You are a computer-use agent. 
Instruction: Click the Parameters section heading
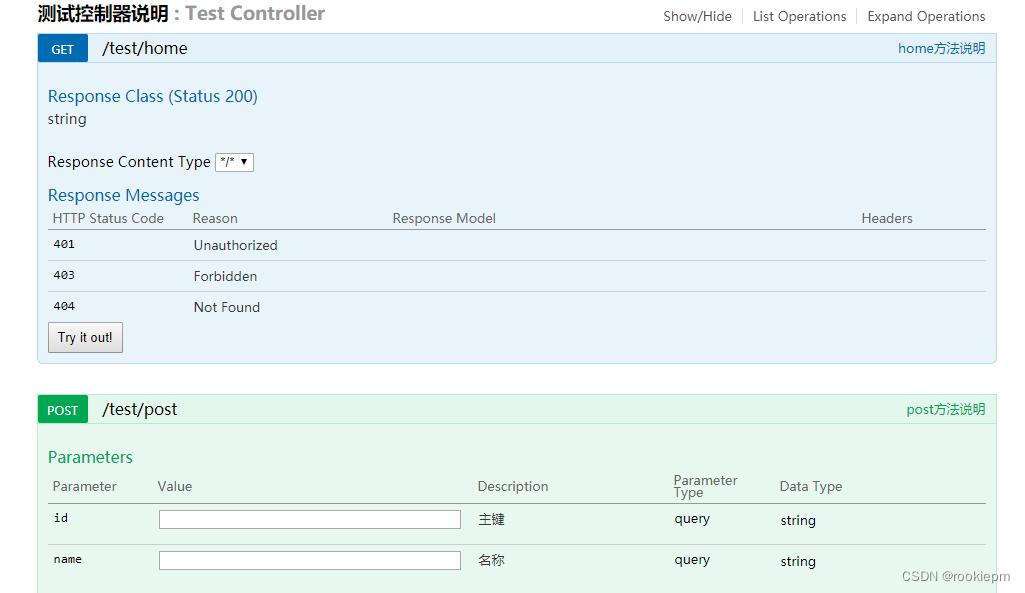tap(90, 457)
